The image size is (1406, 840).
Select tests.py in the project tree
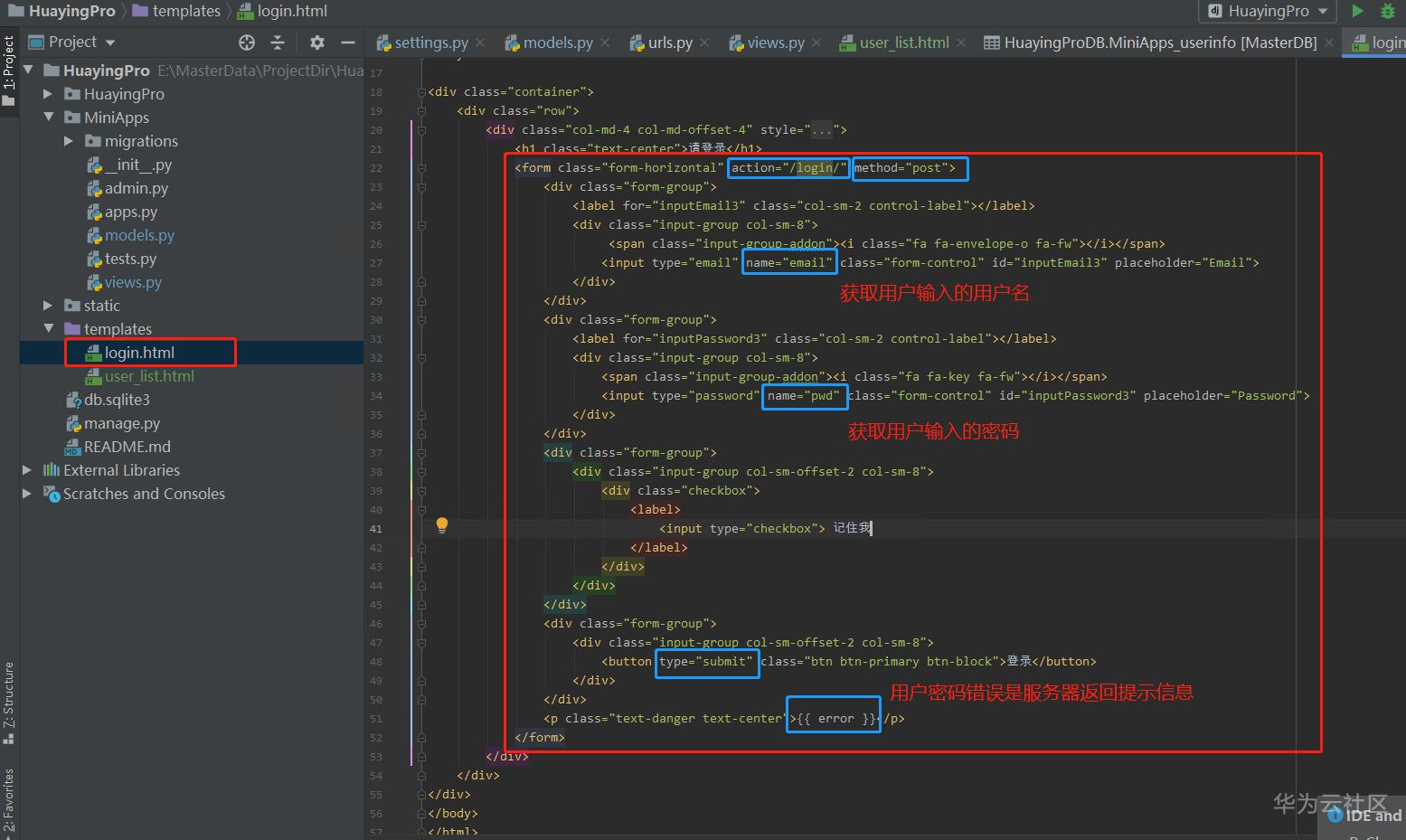130,259
